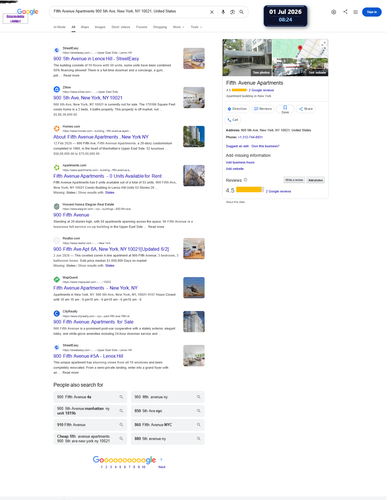Image resolution: width=391 pixels, height=500 pixels.
Task: Open the Short videos tab
Action: coord(122,27)
